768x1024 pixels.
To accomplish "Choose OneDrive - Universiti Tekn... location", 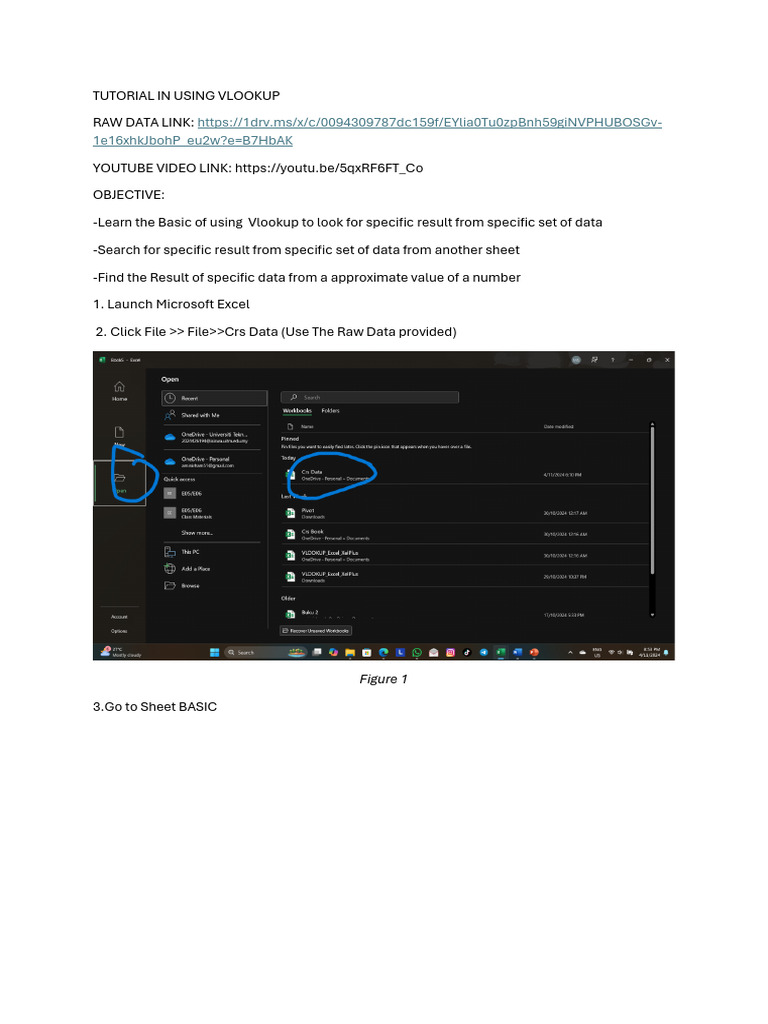I will [x=214, y=438].
